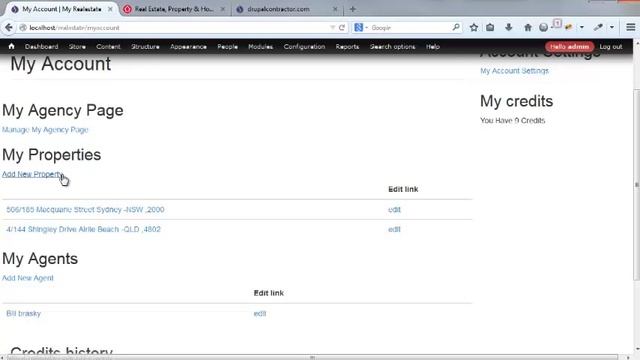Open the Help admin menu
This screenshot has width=640, height=360.
[433, 47]
